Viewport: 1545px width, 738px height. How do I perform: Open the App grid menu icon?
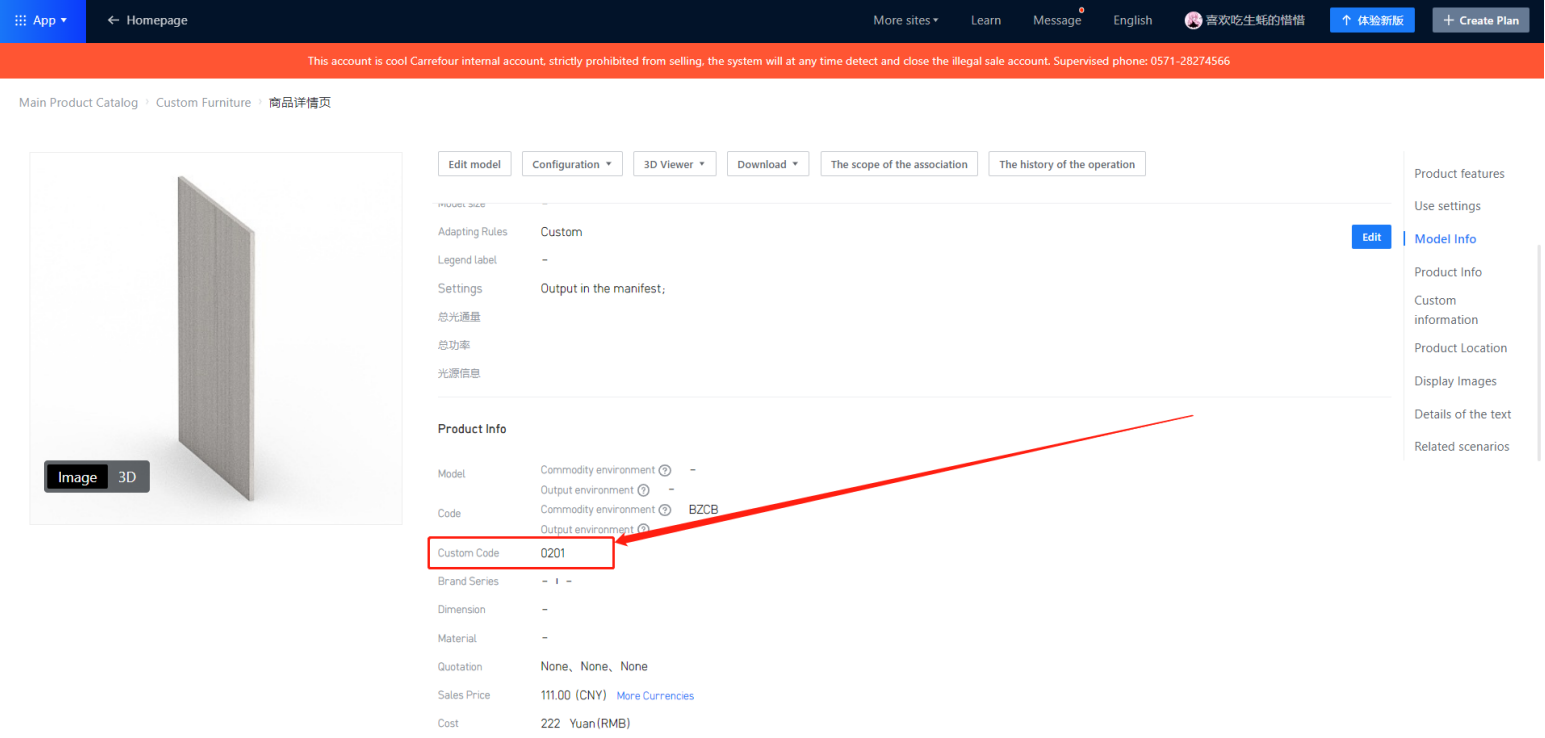coord(20,20)
